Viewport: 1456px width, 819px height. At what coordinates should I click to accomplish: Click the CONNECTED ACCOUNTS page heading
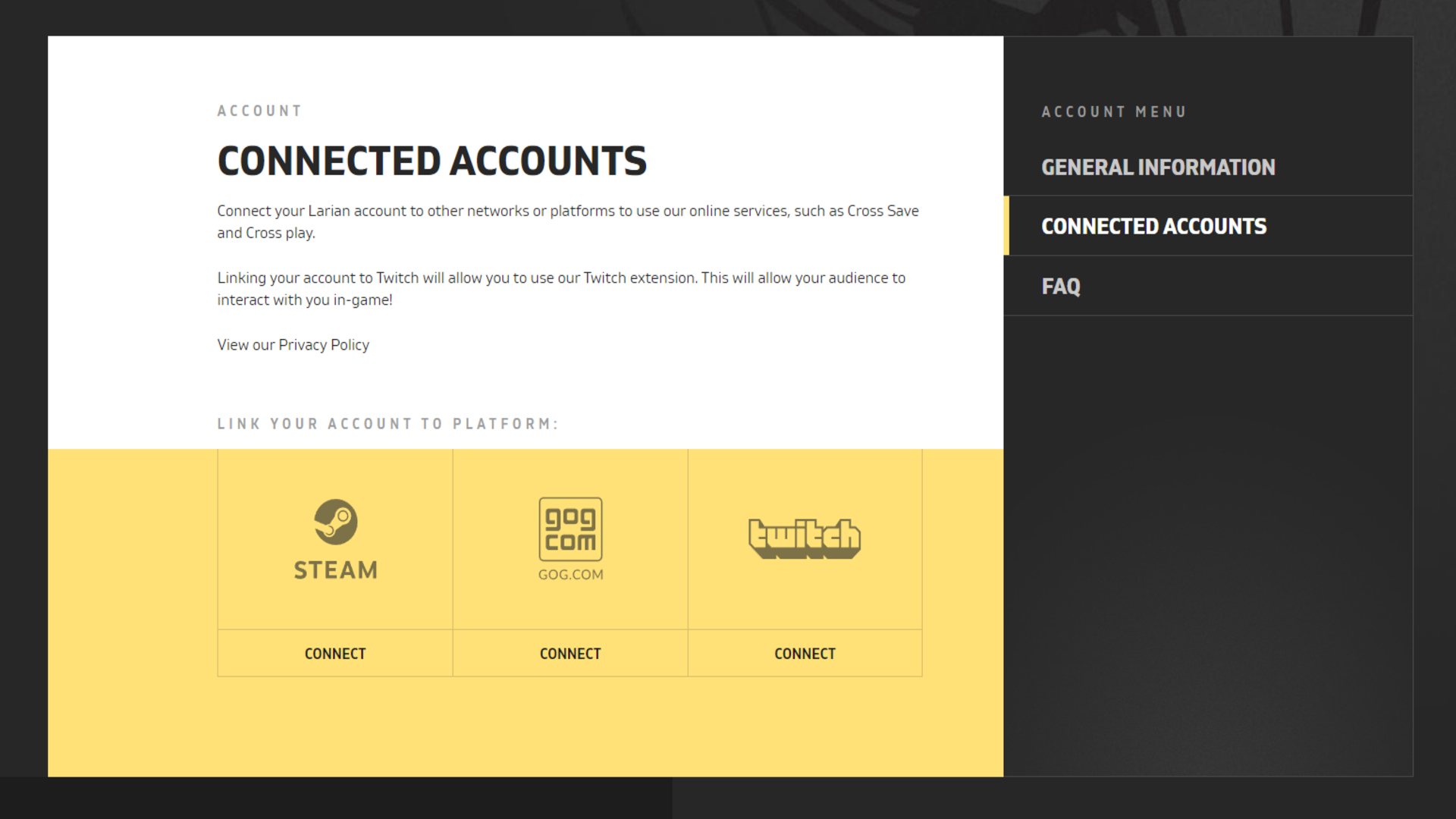(431, 162)
